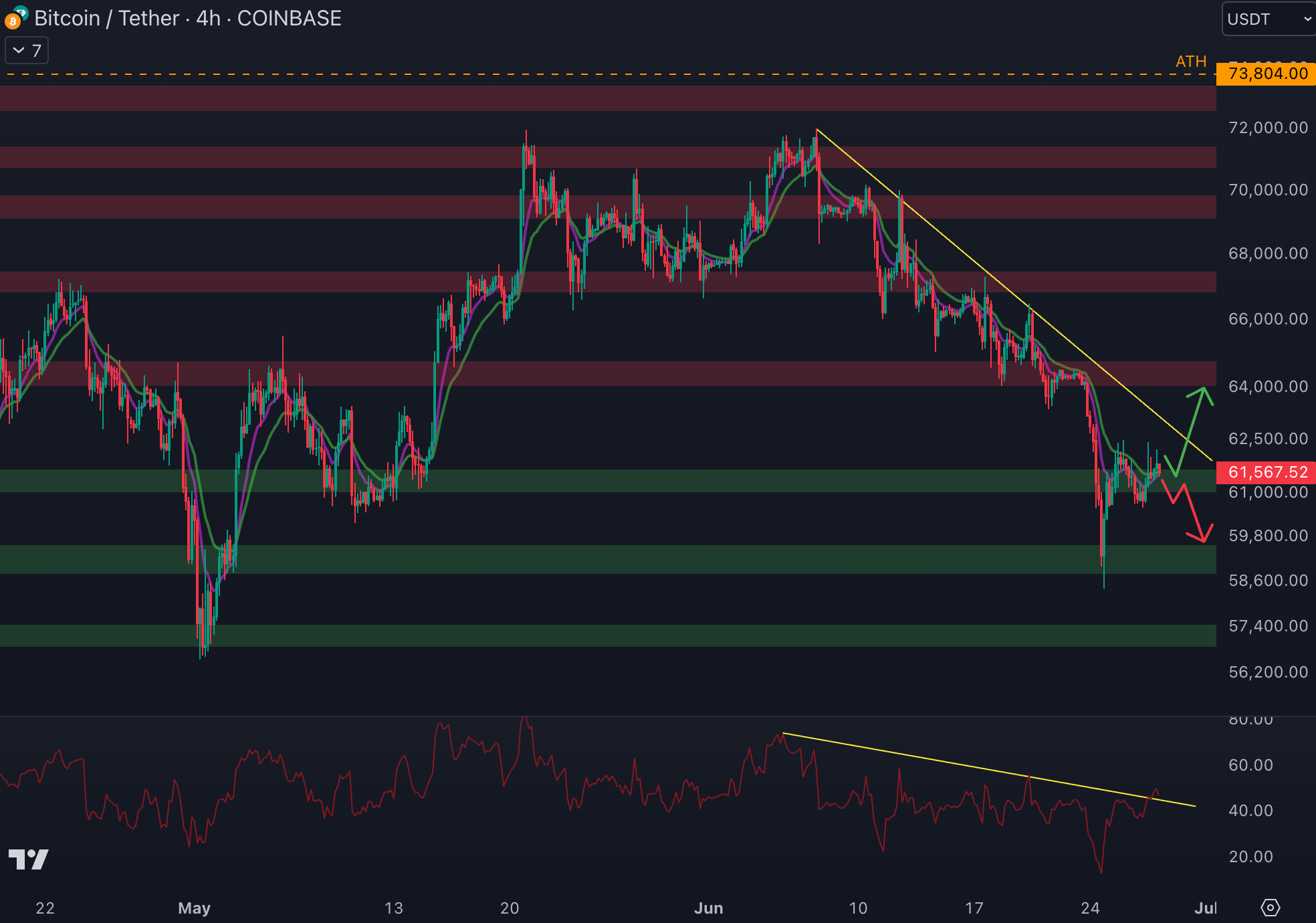Click the red current price tag 61,567.52
Image resolution: width=1316 pixels, height=923 pixels.
coord(1267,472)
